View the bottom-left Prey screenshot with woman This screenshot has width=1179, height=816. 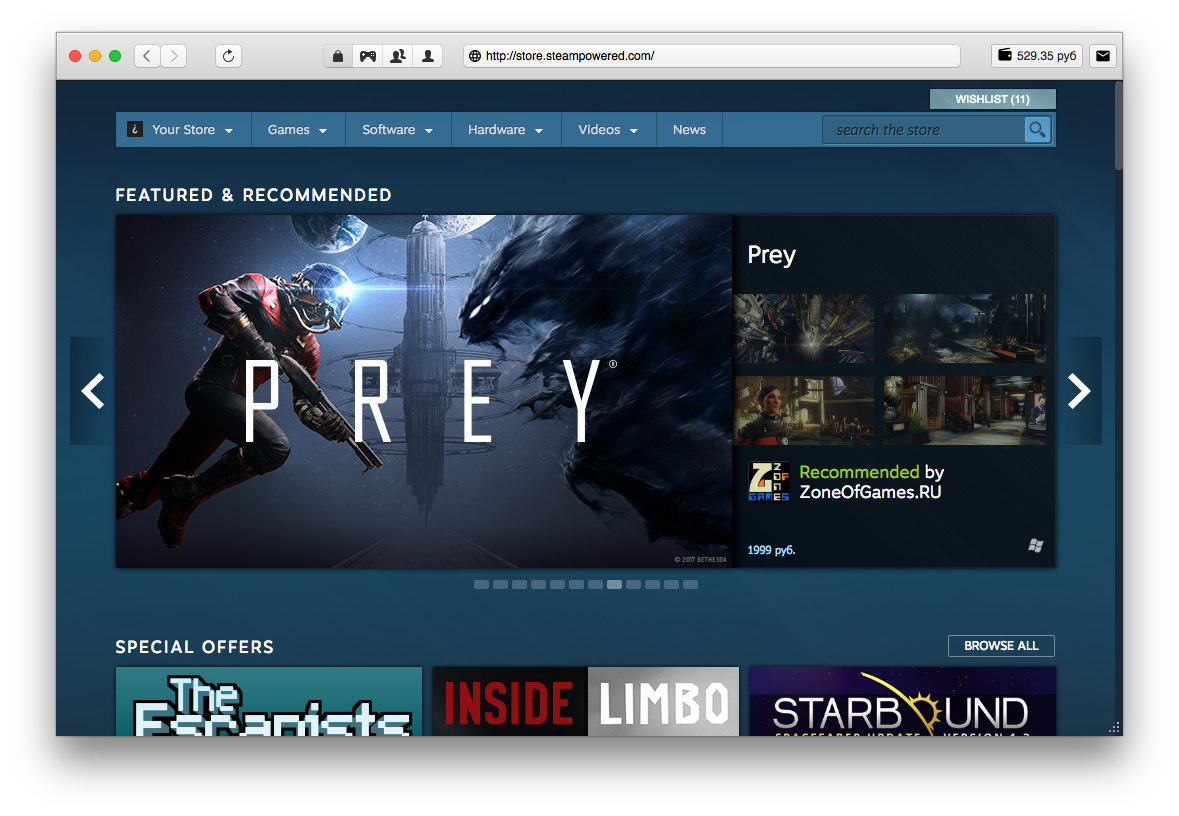click(x=804, y=411)
